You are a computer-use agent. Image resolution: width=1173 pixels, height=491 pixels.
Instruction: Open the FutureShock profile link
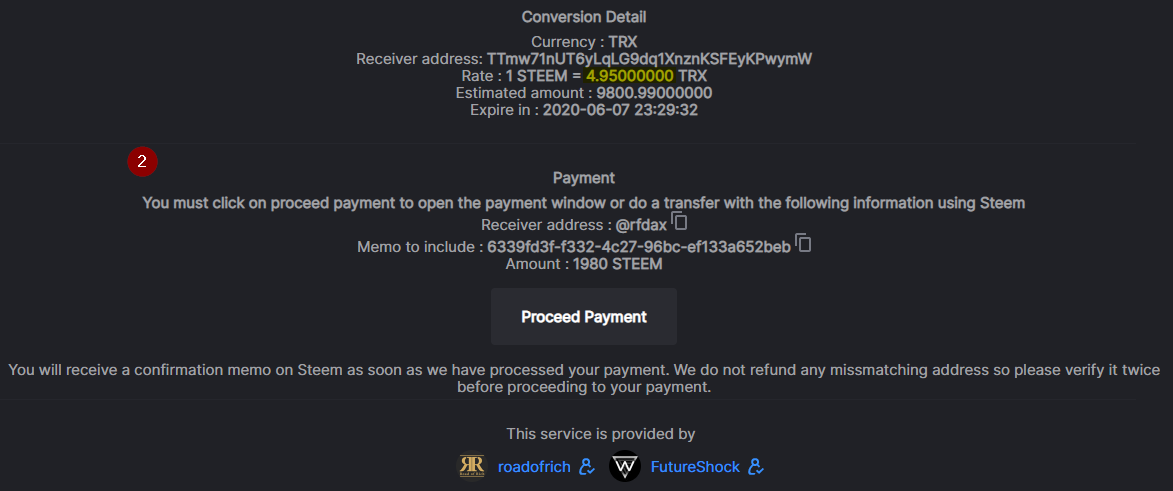click(x=695, y=467)
